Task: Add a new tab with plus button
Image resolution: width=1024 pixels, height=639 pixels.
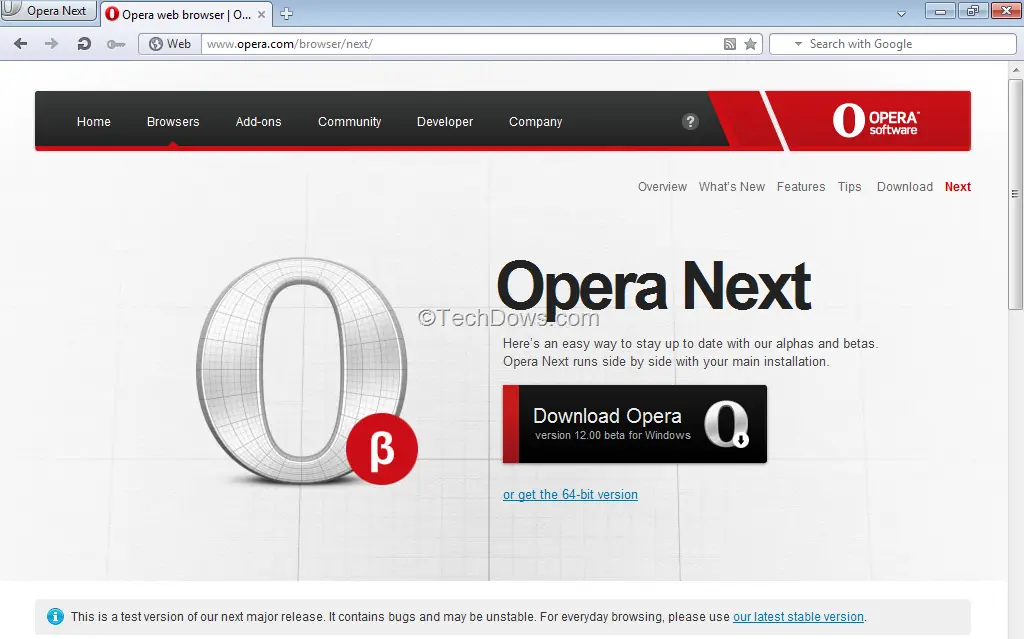Action: click(x=286, y=14)
